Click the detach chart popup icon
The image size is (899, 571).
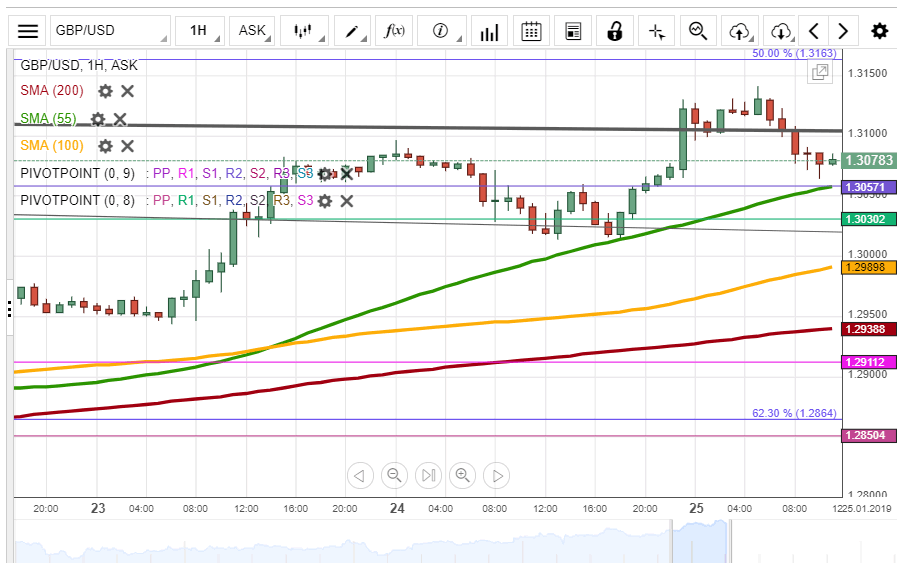pyautogui.click(x=820, y=72)
